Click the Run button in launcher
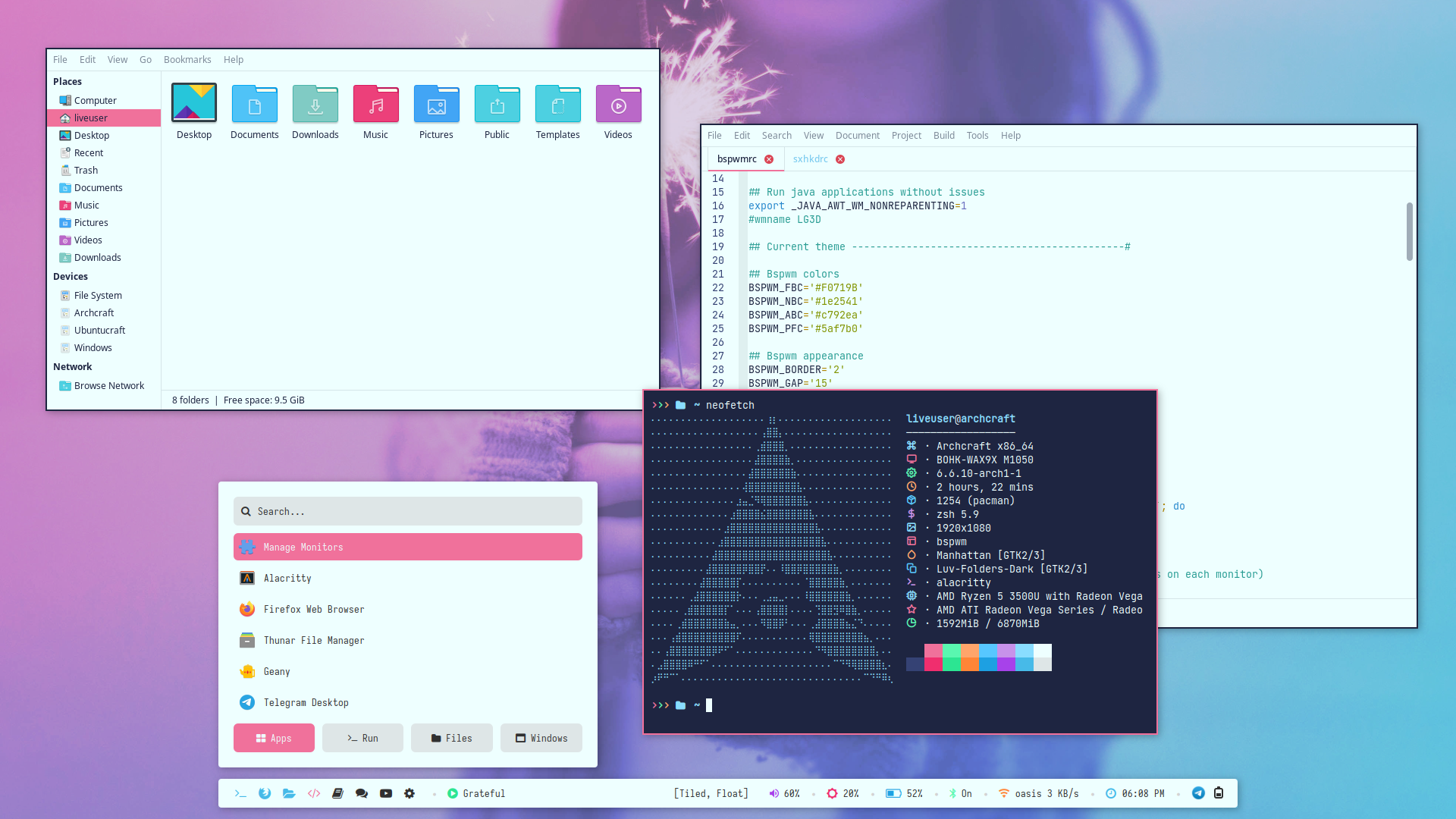This screenshot has height=819, width=1456. click(362, 738)
